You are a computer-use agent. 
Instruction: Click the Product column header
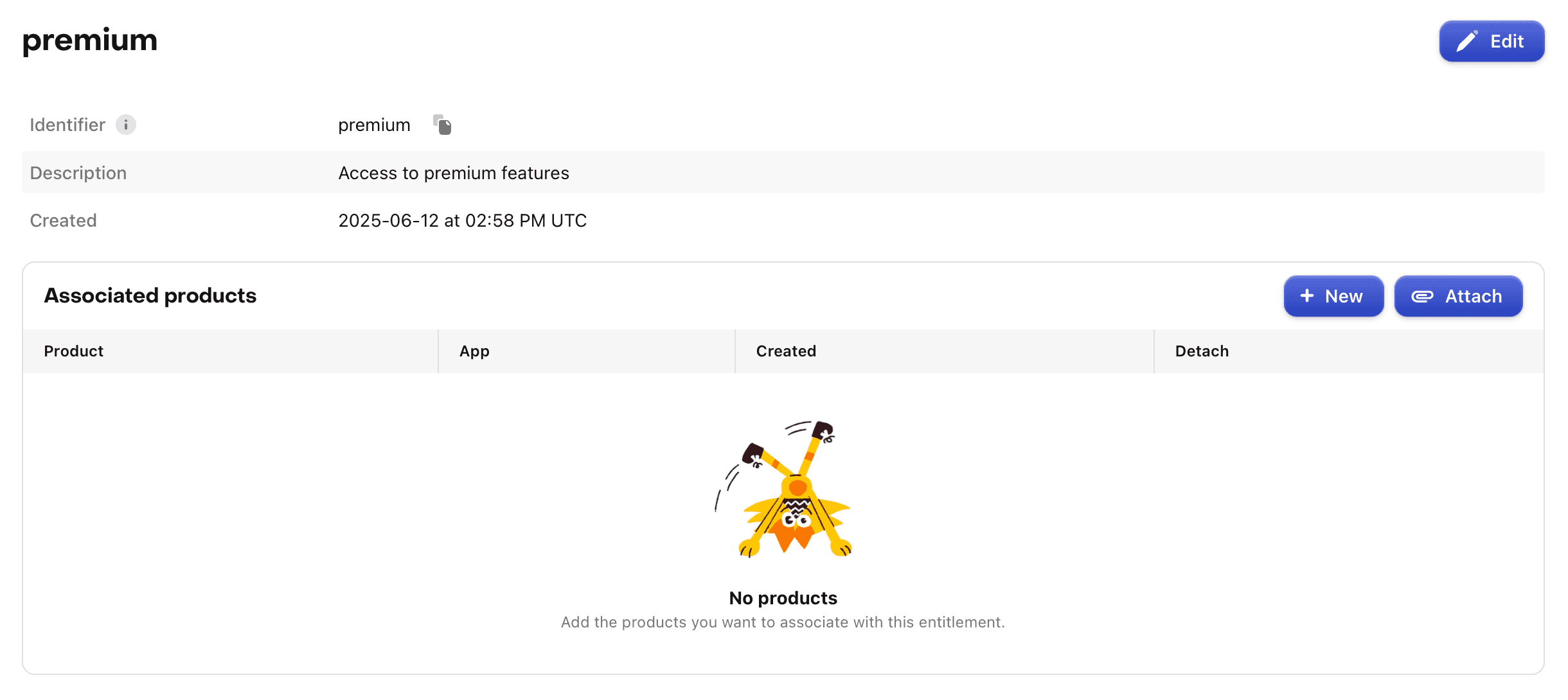click(73, 351)
